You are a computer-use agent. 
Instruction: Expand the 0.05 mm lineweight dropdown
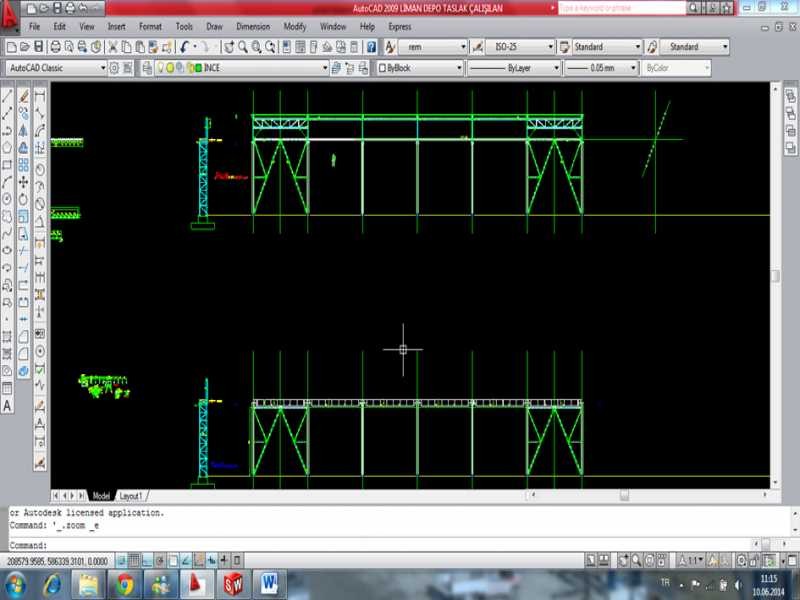coord(634,68)
